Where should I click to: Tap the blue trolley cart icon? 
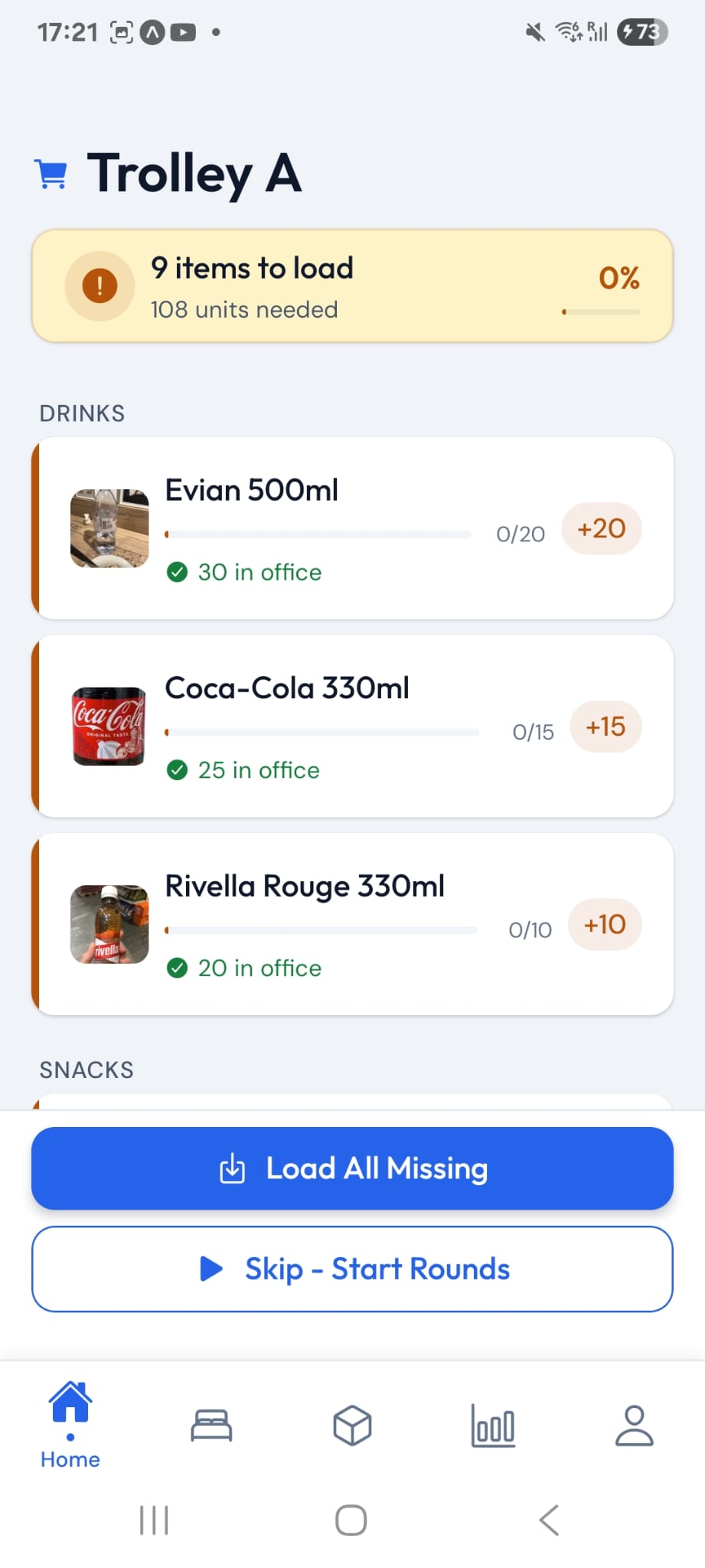tap(51, 174)
